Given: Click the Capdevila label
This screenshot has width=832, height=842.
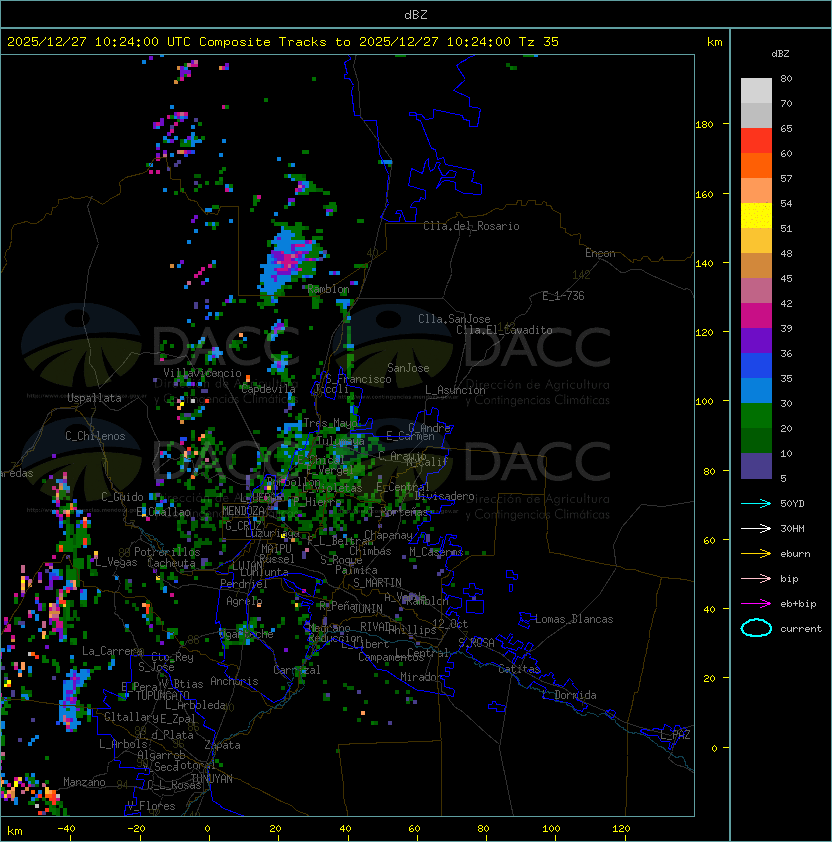Looking at the screenshot, I should (x=268, y=389).
